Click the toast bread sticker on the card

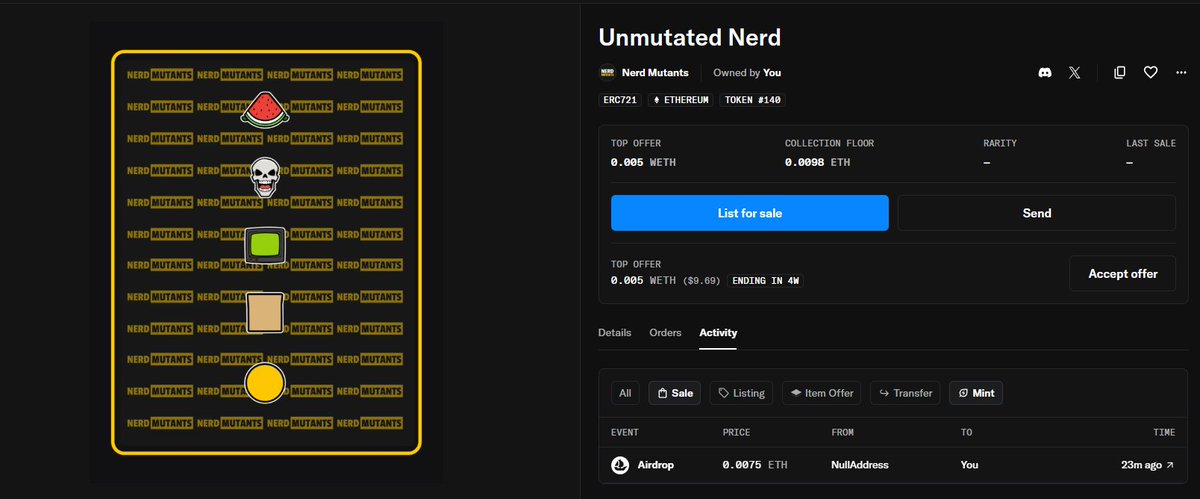click(264, 313)
